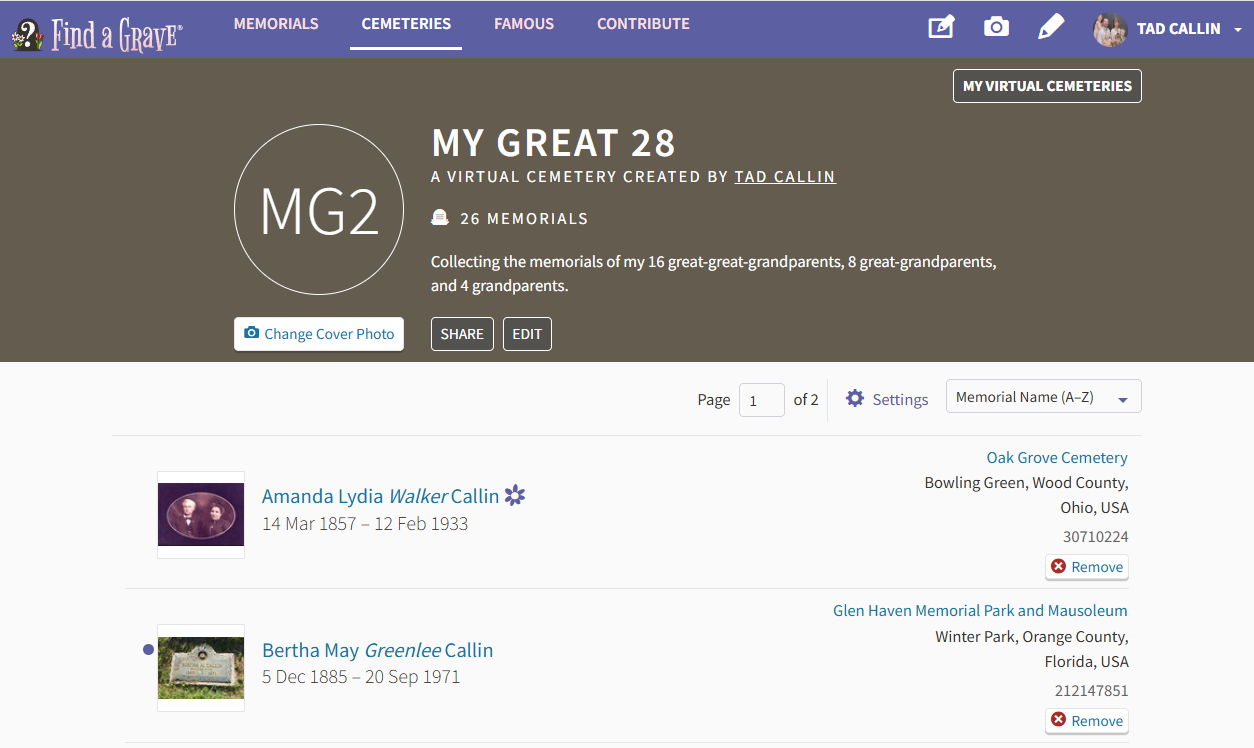
Task: Open Bertha May Greenlee Callin gravestone thumbnail
Action: pyautogui.click(x=201, y=668)
